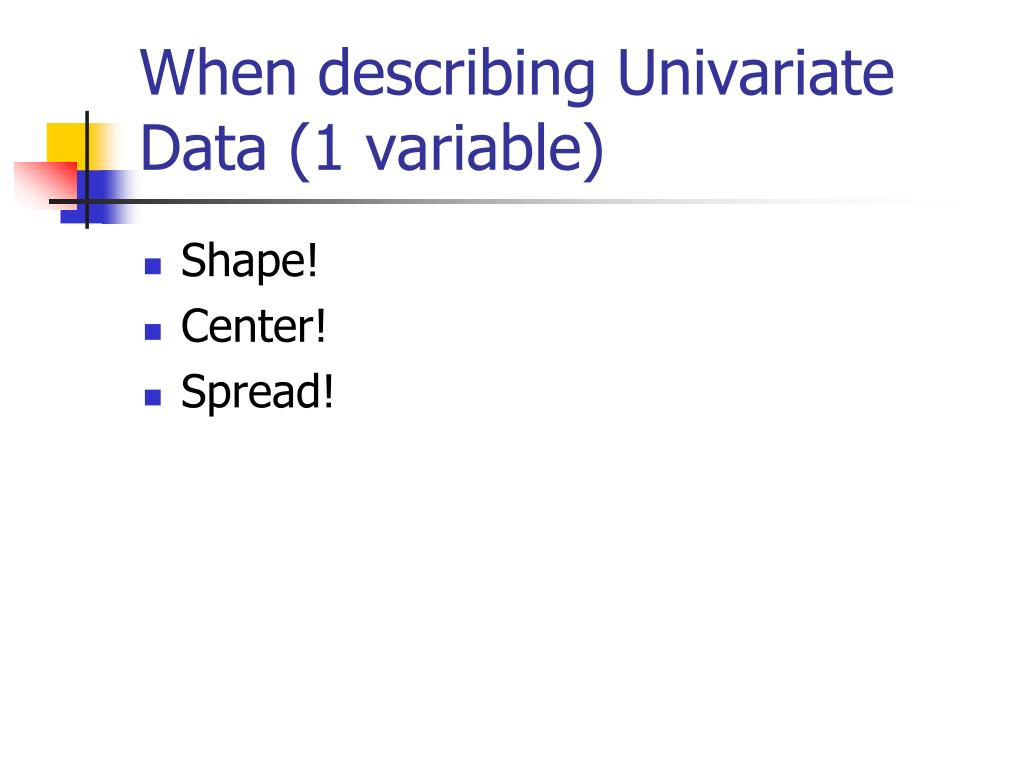Select the blue bullet beside Spread!
Screen dimensions: 1024x768
[x=153, y=397]
